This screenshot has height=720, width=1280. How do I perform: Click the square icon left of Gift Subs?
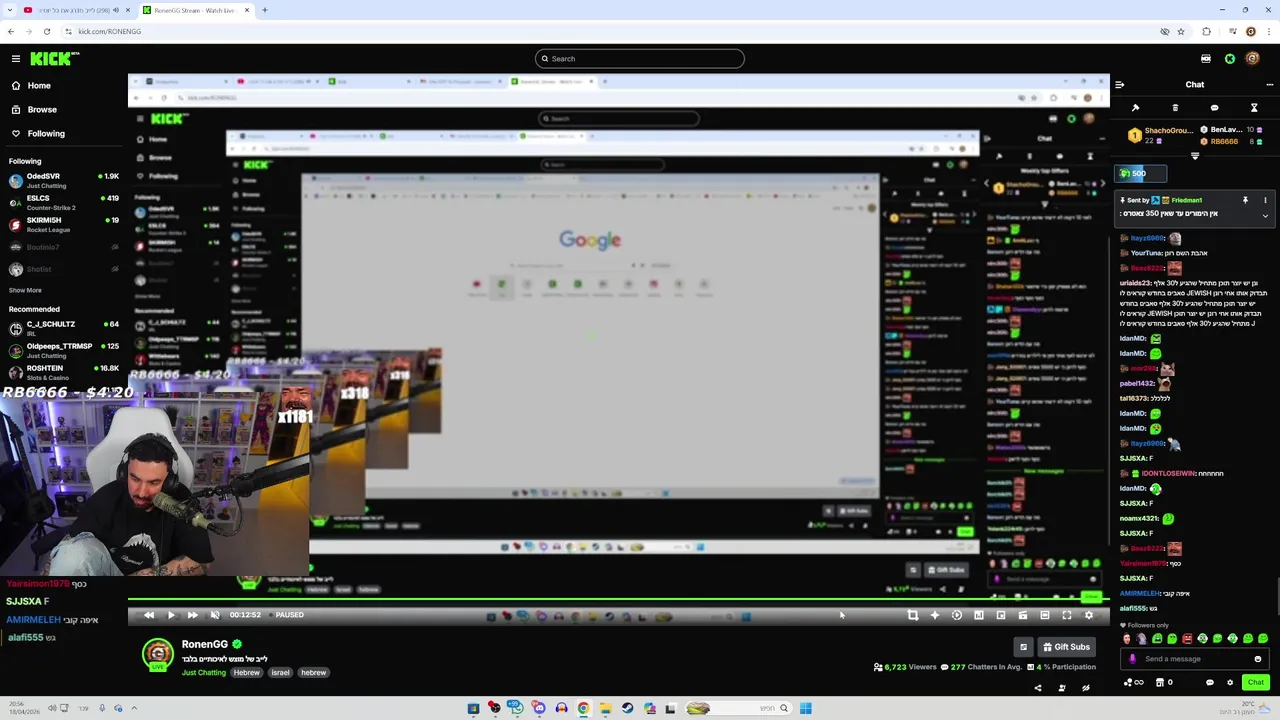[1023, 647]
